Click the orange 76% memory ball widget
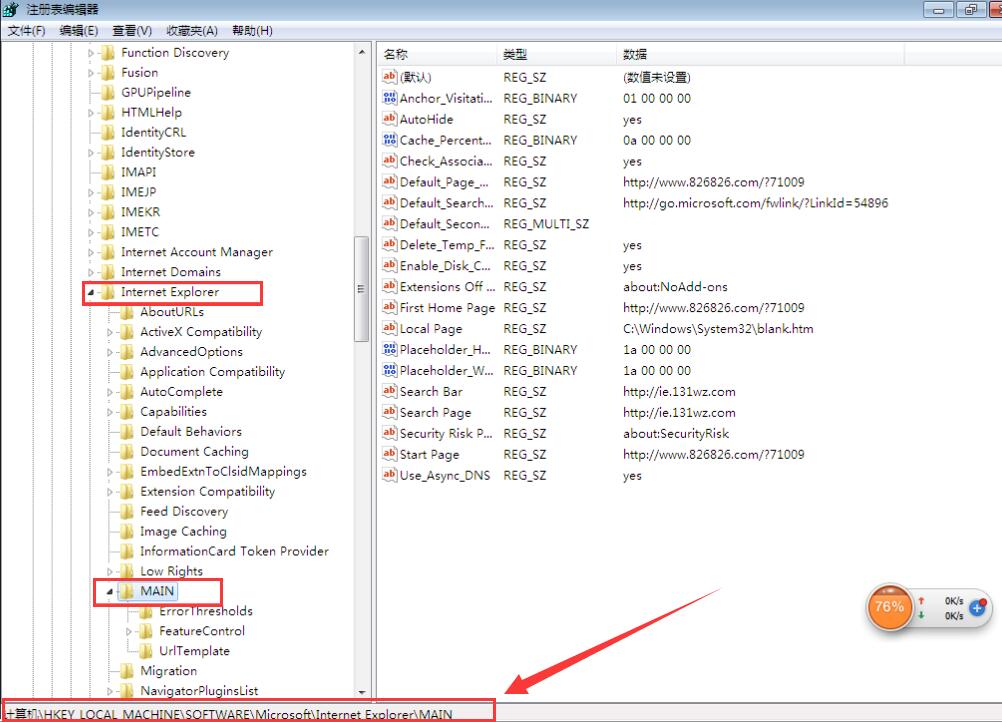 (888, 606)
